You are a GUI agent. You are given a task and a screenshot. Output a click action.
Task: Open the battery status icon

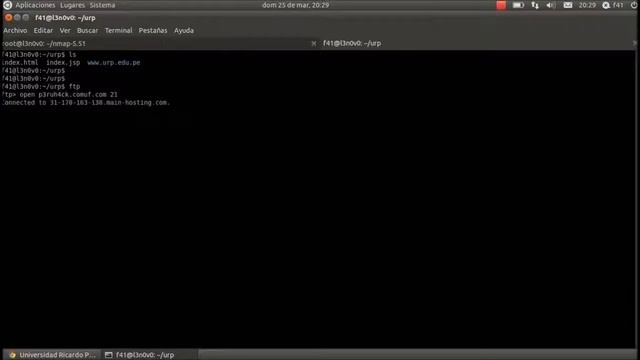518,5
